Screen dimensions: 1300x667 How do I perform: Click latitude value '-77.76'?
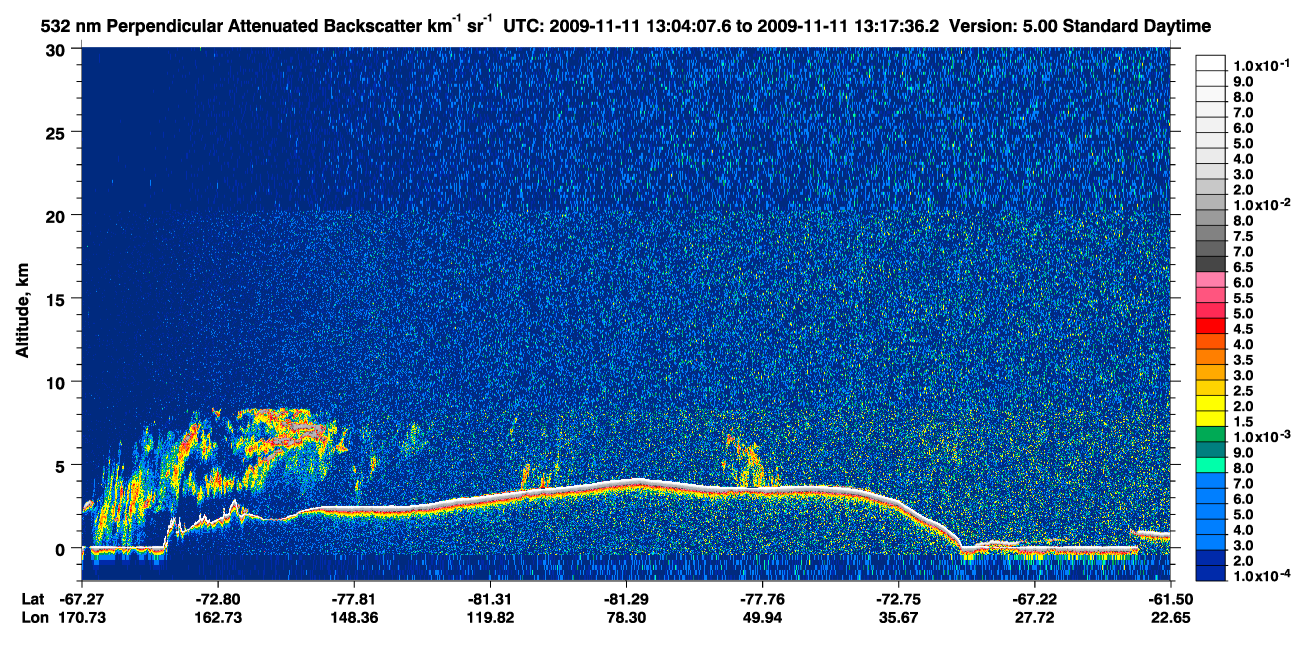[x=762, y=598]
